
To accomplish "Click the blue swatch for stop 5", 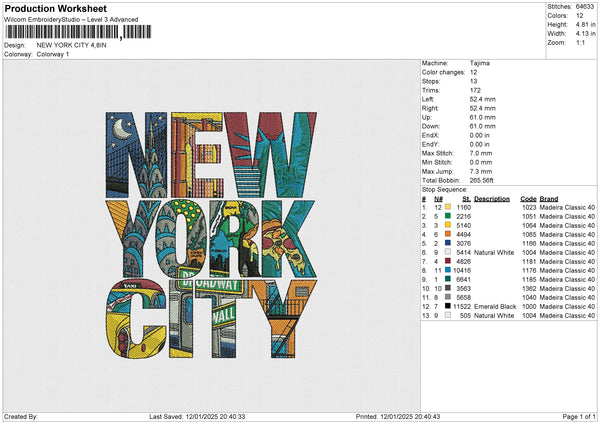I will 448,243.
